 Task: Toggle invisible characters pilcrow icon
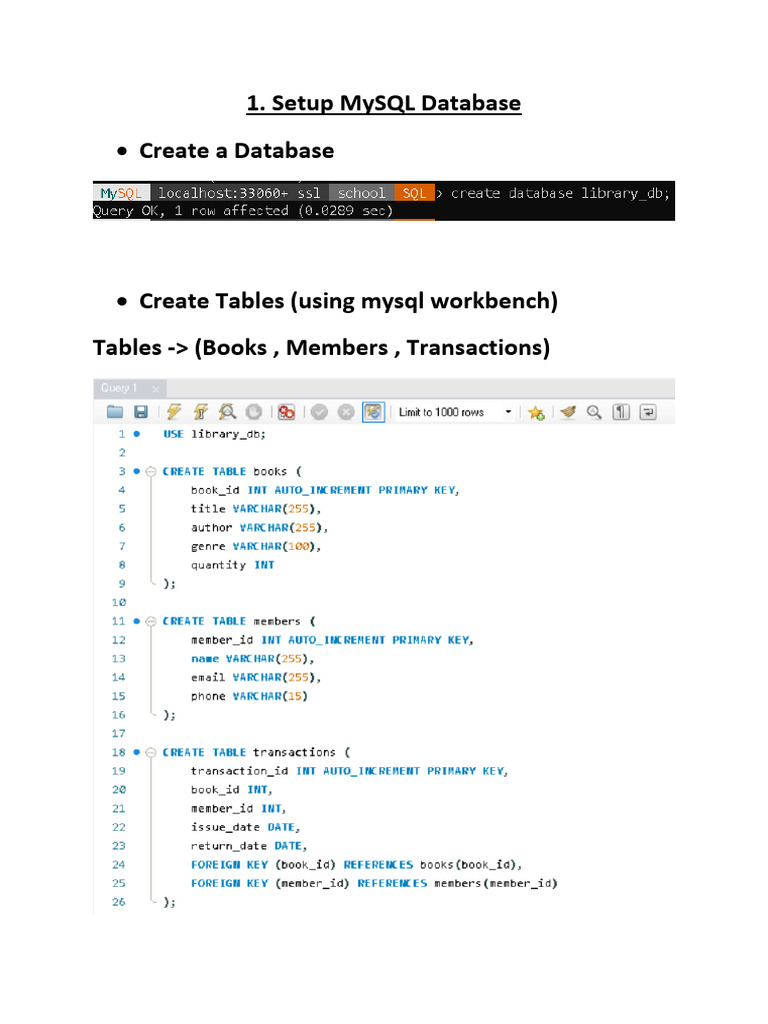621,411
